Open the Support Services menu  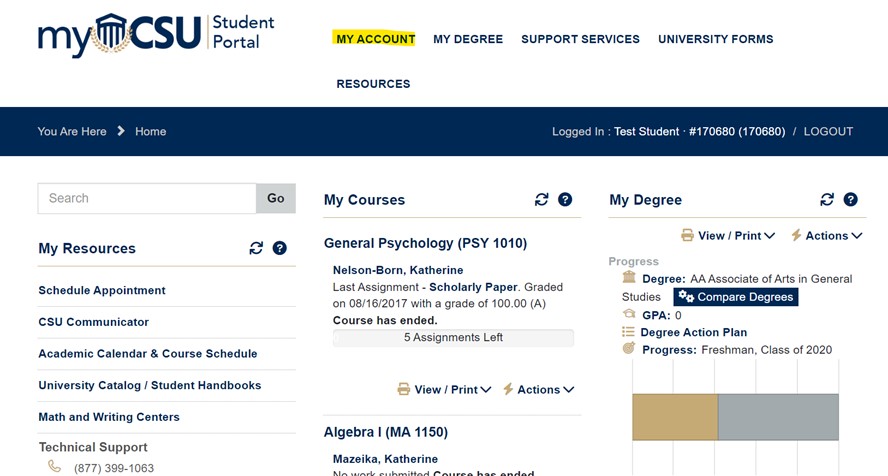580,39
